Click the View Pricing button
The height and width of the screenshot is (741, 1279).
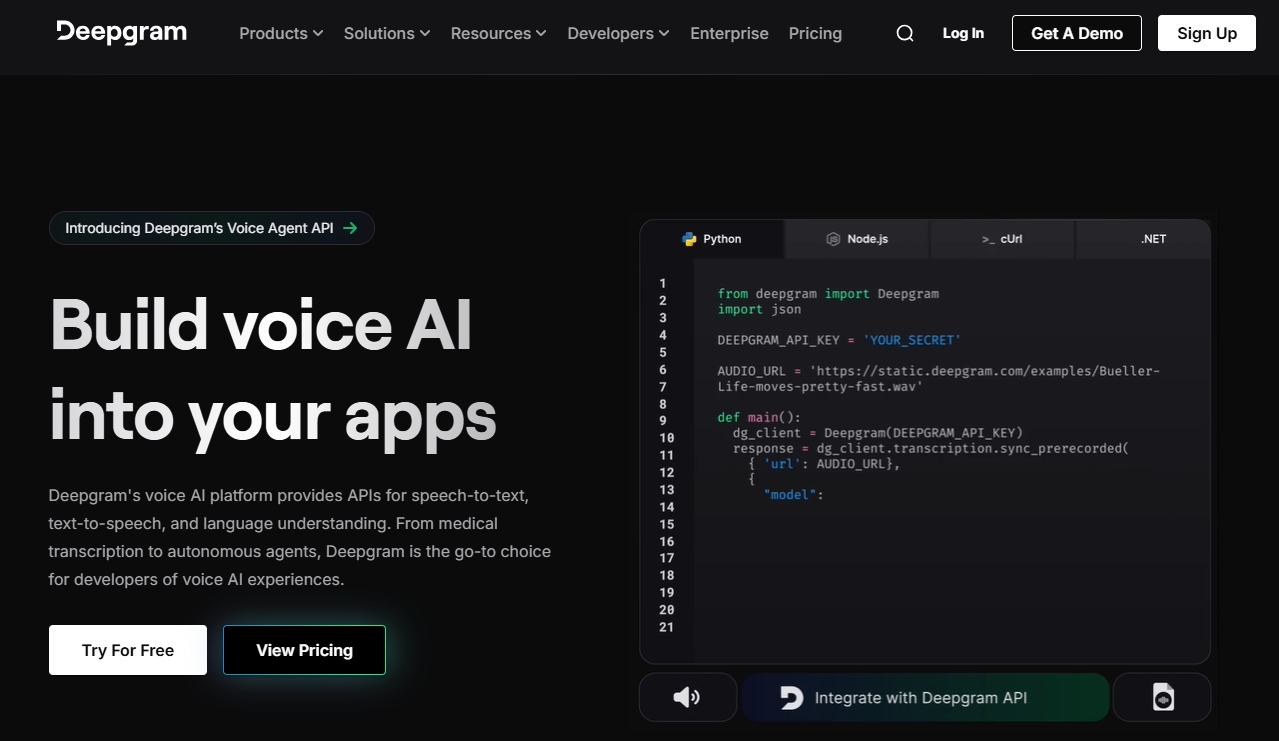(304, 650)
